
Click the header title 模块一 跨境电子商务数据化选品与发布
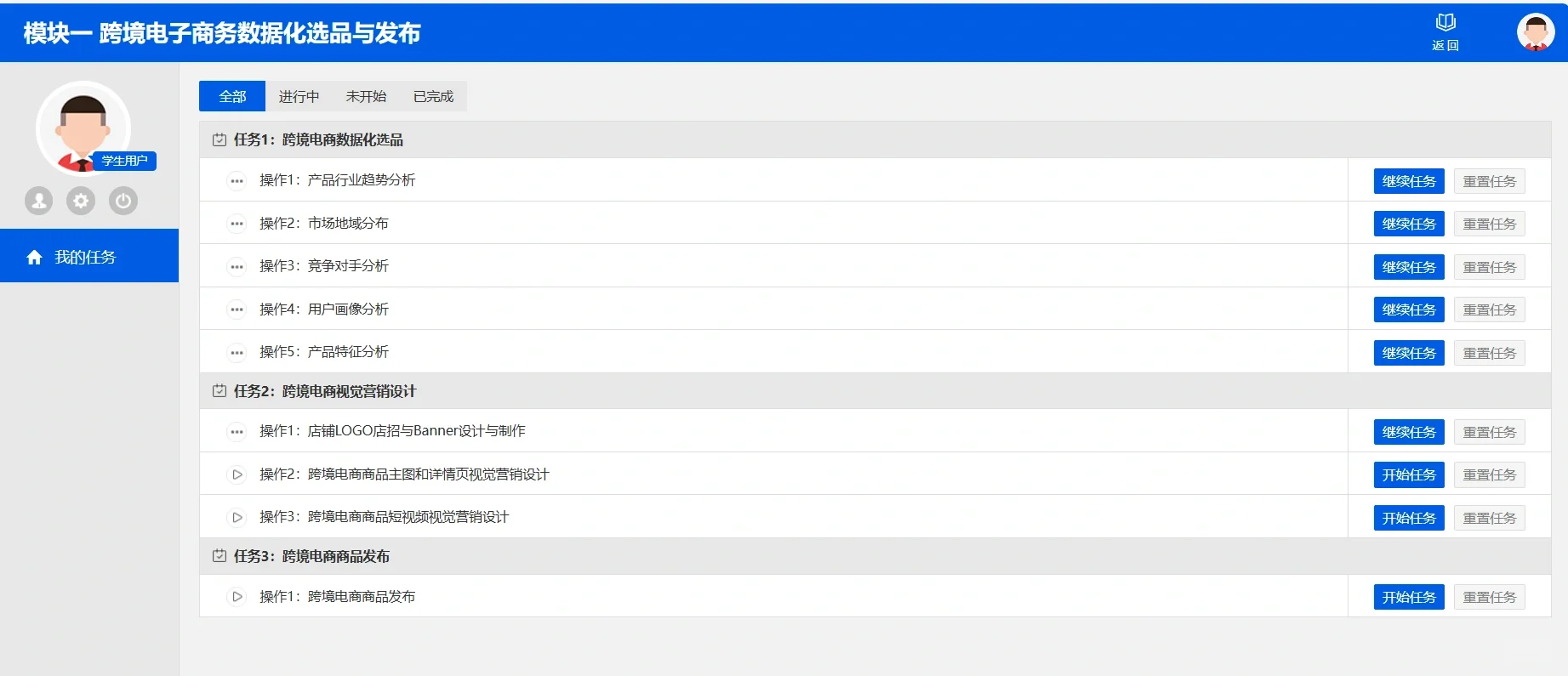(x=222, y=33)
